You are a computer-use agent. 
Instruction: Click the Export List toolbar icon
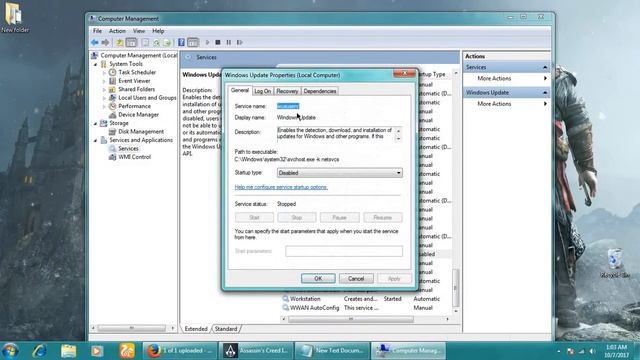coord(167,42)
